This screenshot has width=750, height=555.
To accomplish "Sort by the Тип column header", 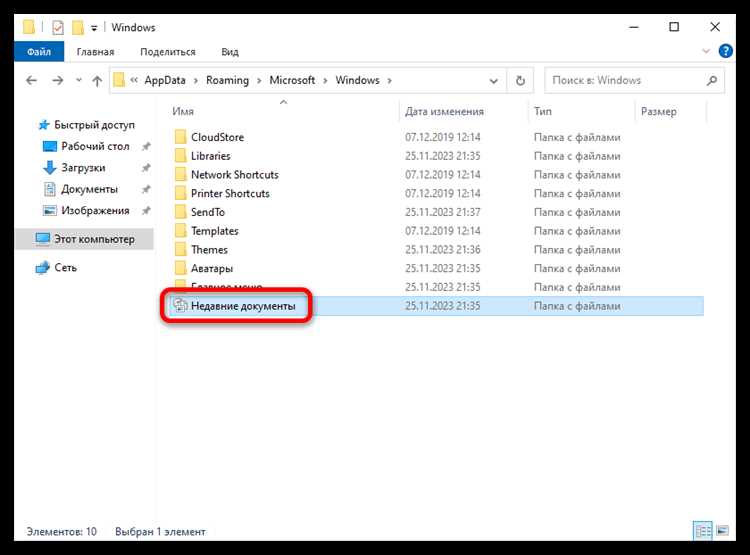I will click(x=543, y=111).
